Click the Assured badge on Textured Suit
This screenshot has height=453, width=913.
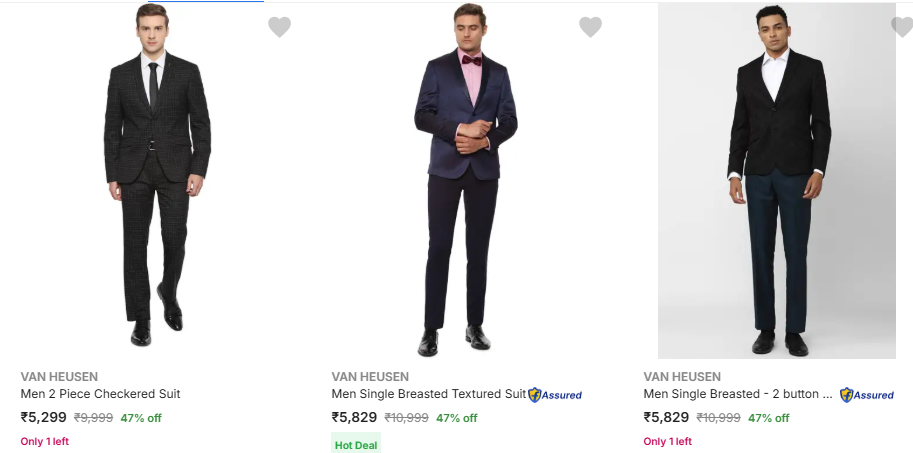(x=555, y=395)
